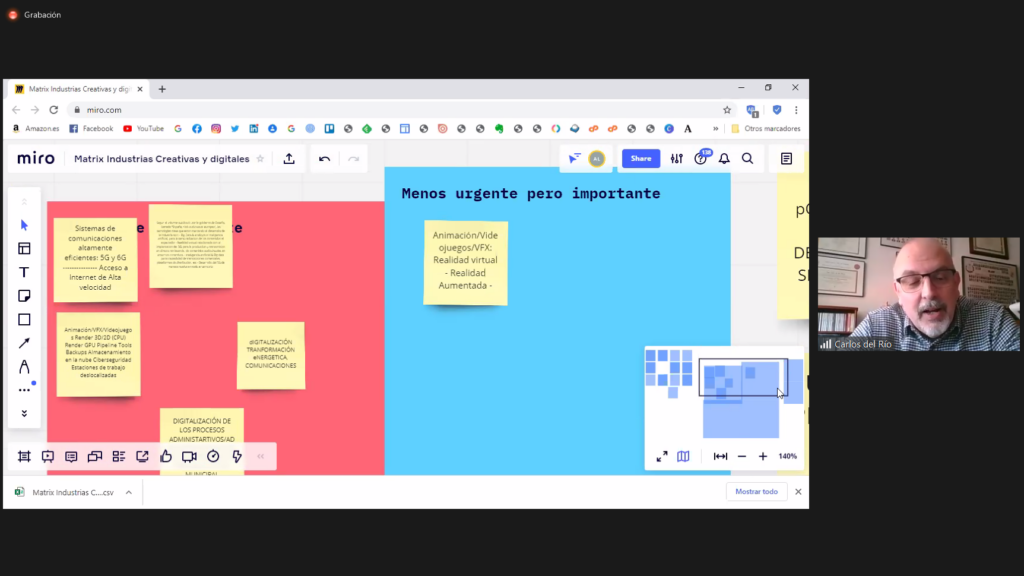
Task: Click Mostrar todo downloads button
Action: click(x=756, y=492)
